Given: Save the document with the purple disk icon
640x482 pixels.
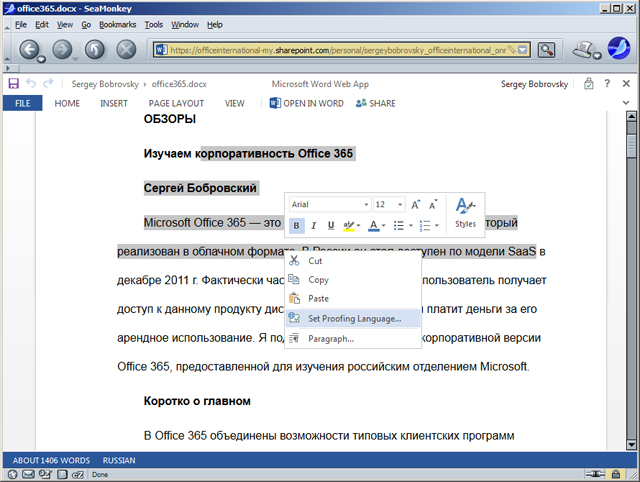Looking at the screenshot, I should (x=13, y=84).
